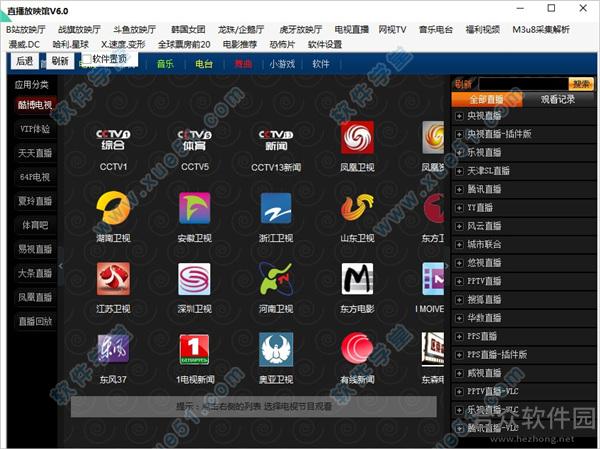The image size is (600, 449).
Task: Switch to the 观看记录 tab
Action: tap(558, 100)
